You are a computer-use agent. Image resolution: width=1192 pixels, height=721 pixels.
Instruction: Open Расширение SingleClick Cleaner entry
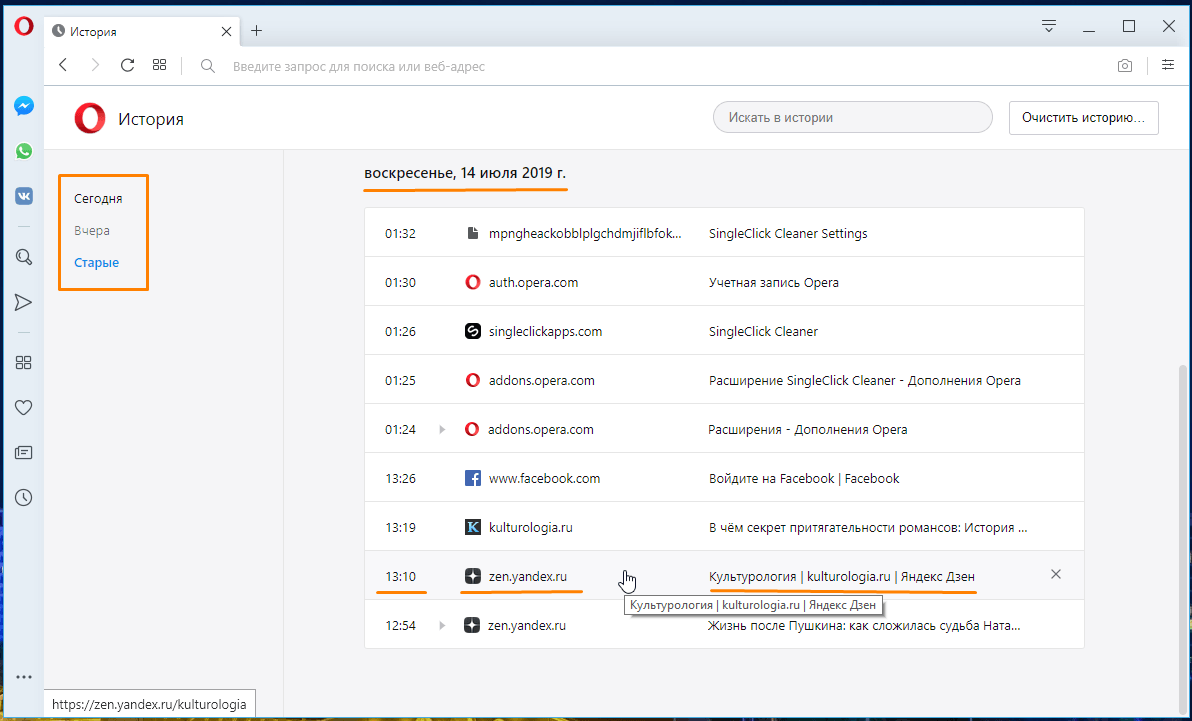pos(864,380)
